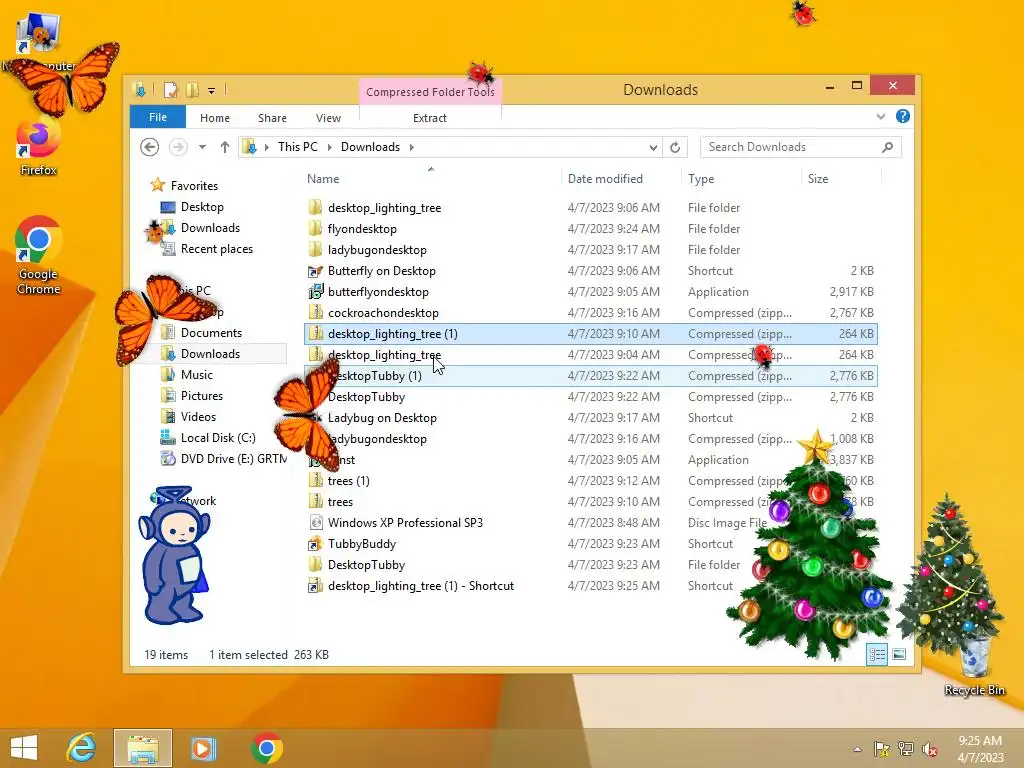This screenshot has height=768, width=1024.
Task: Click the search magnifier icon
Action: pyautogui.click(x=887, y=147)
